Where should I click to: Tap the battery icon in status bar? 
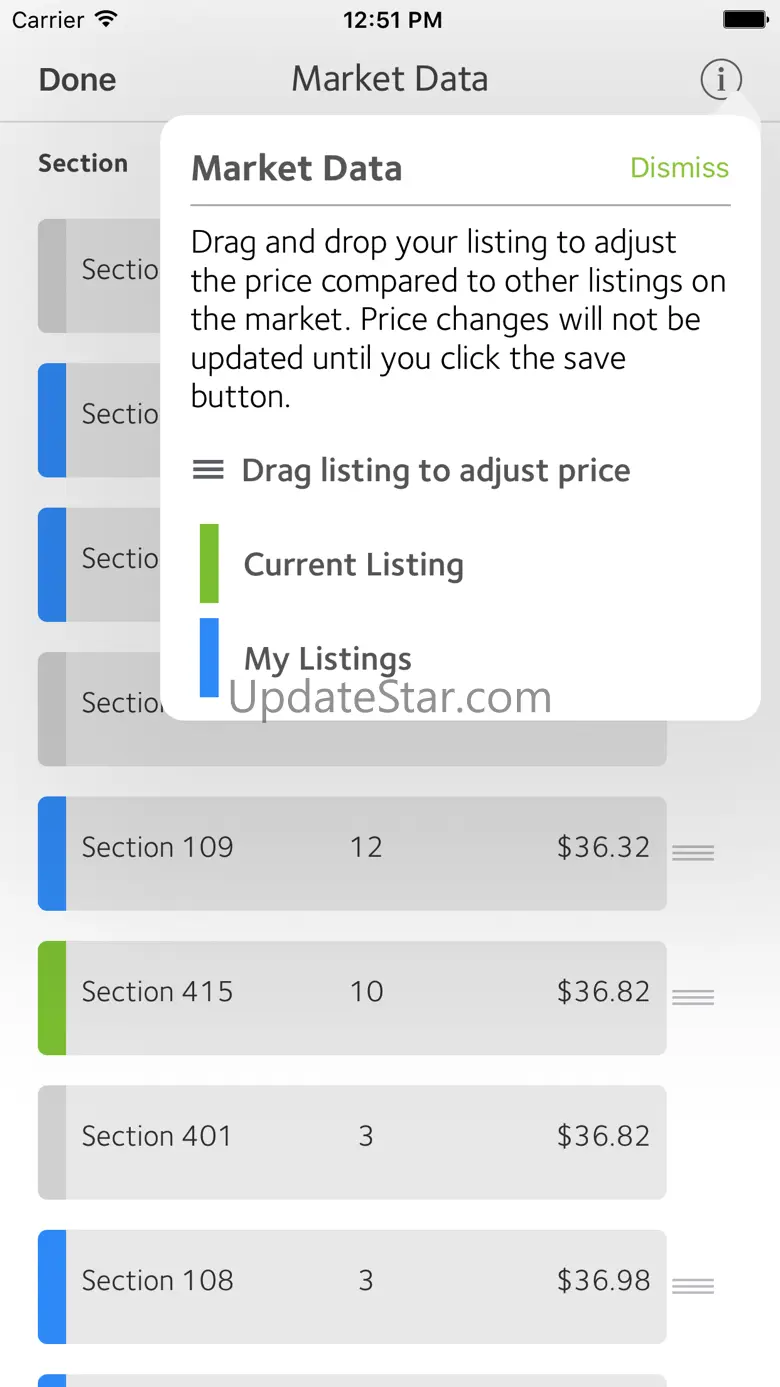click(x=745, y=20)
